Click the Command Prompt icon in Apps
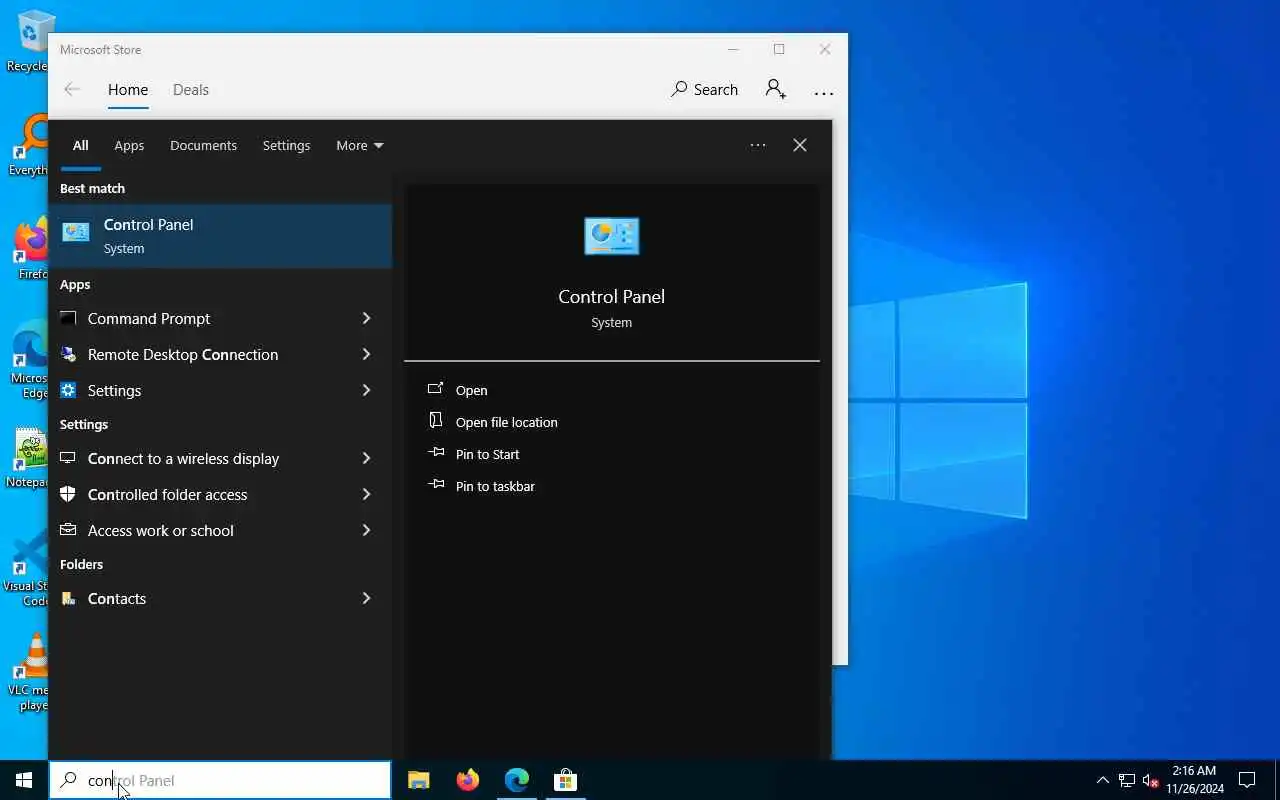The width and height of the screenshot is (1280, 800). [68, 318]
